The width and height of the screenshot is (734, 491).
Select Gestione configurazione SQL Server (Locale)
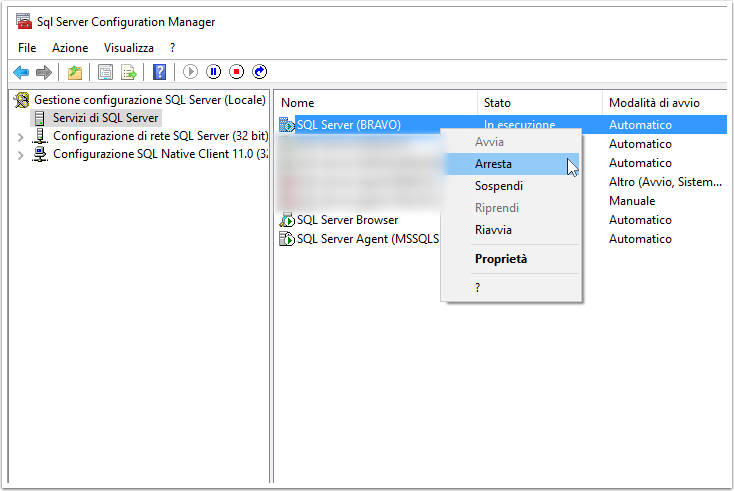(150, 100)
